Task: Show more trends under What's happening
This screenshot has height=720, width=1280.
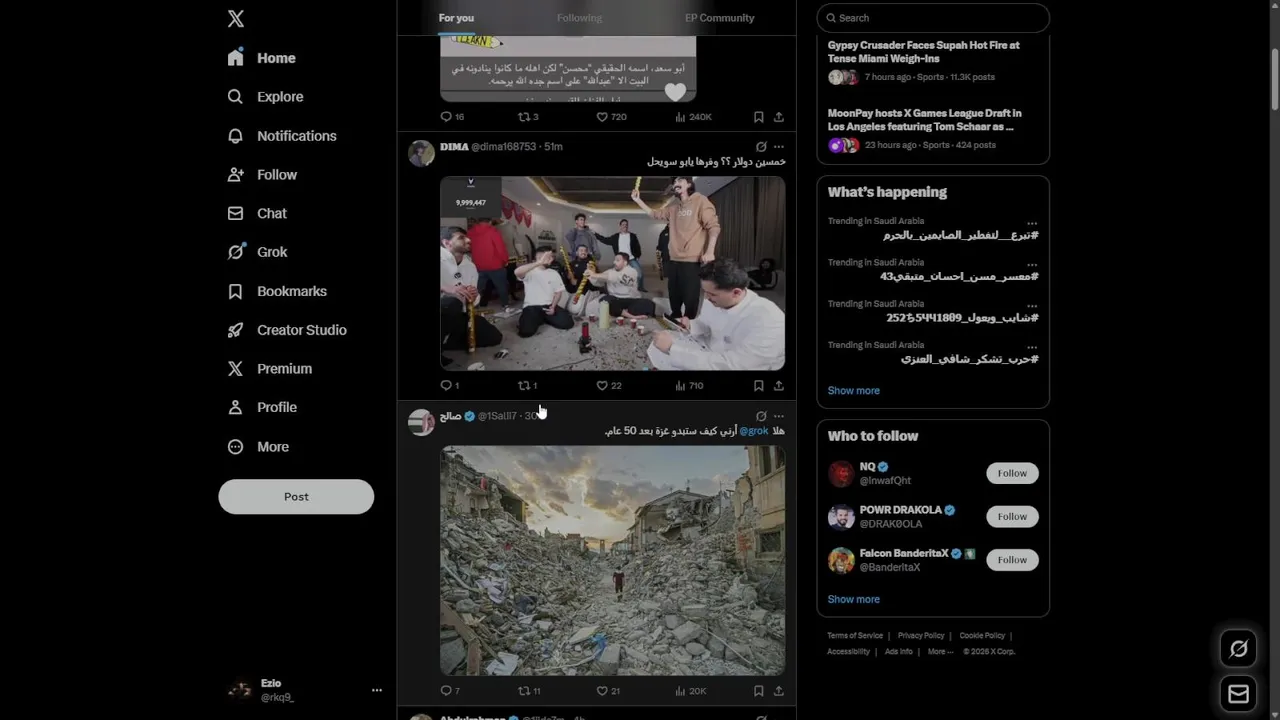Action: [x=854, y=391]
